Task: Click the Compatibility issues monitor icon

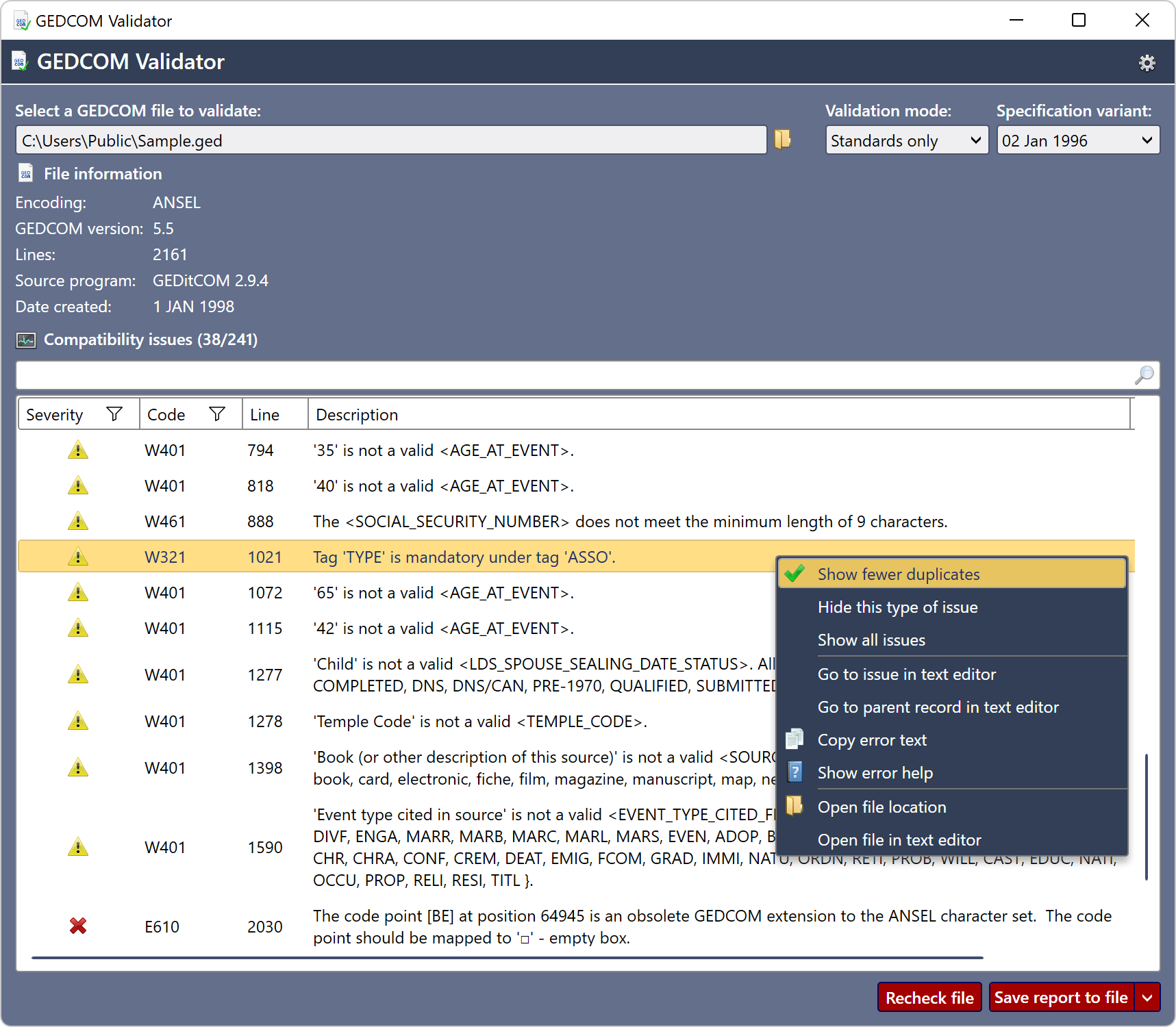Action: [25, 340]
